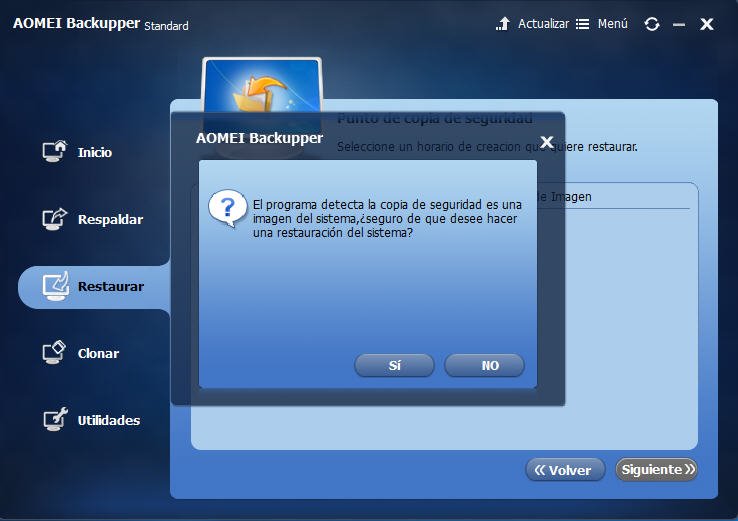The image size is (738, 521).
Task: Click the Utilidades wrench icon
Action: [x=56, y=419]
